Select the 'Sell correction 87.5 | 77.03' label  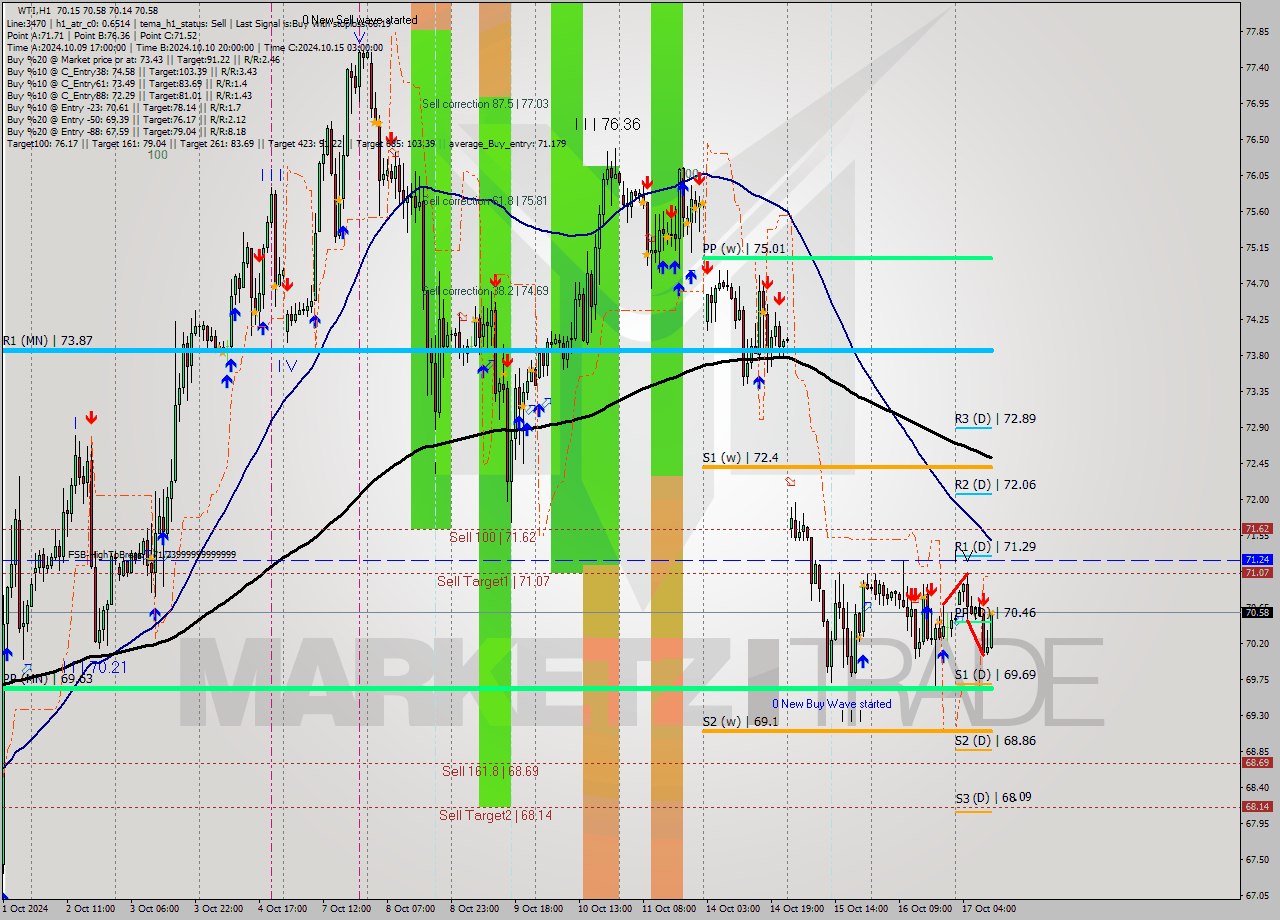tap(485, 103)
